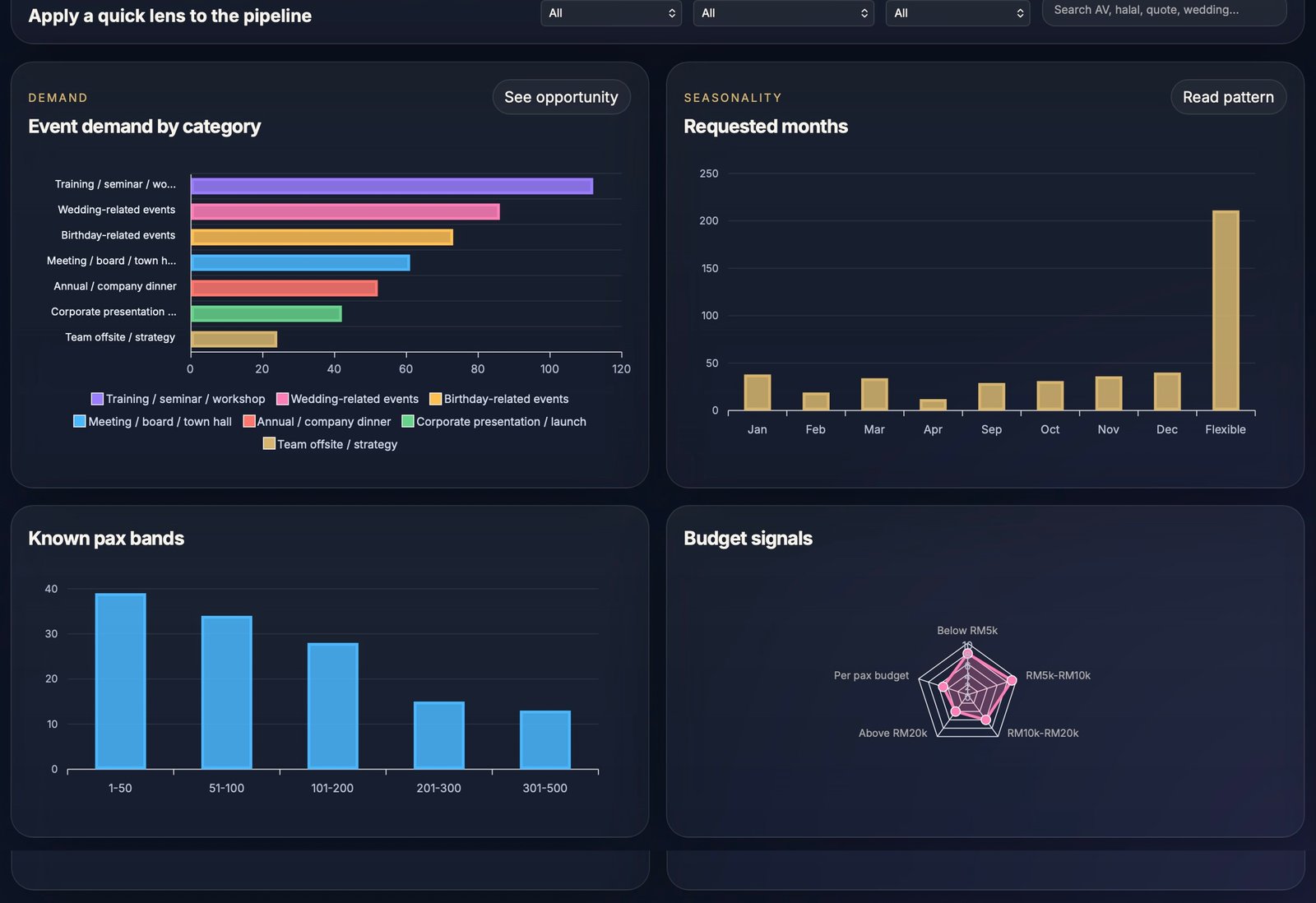Click the 301-500 pax band bar
This screenshot has width=1316, height=903.
[x=545, y=739]
